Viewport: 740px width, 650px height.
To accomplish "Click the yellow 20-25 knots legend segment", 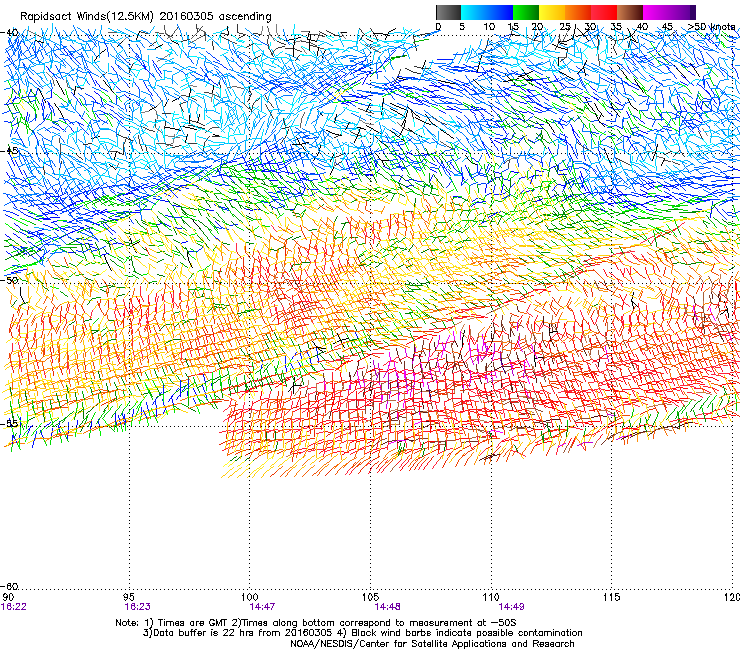I will pos(552,12).
